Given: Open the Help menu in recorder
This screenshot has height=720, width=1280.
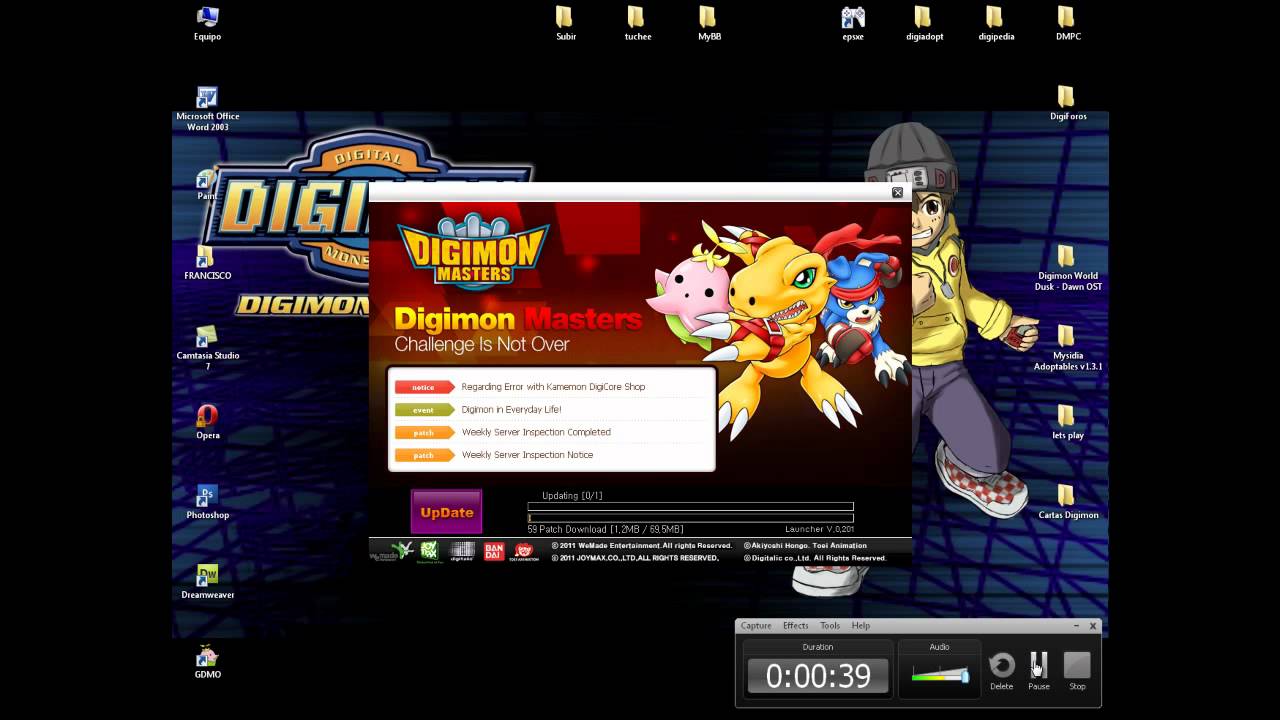Looking at the screenshot, I should pyautogui.click(x=861, y=626).
